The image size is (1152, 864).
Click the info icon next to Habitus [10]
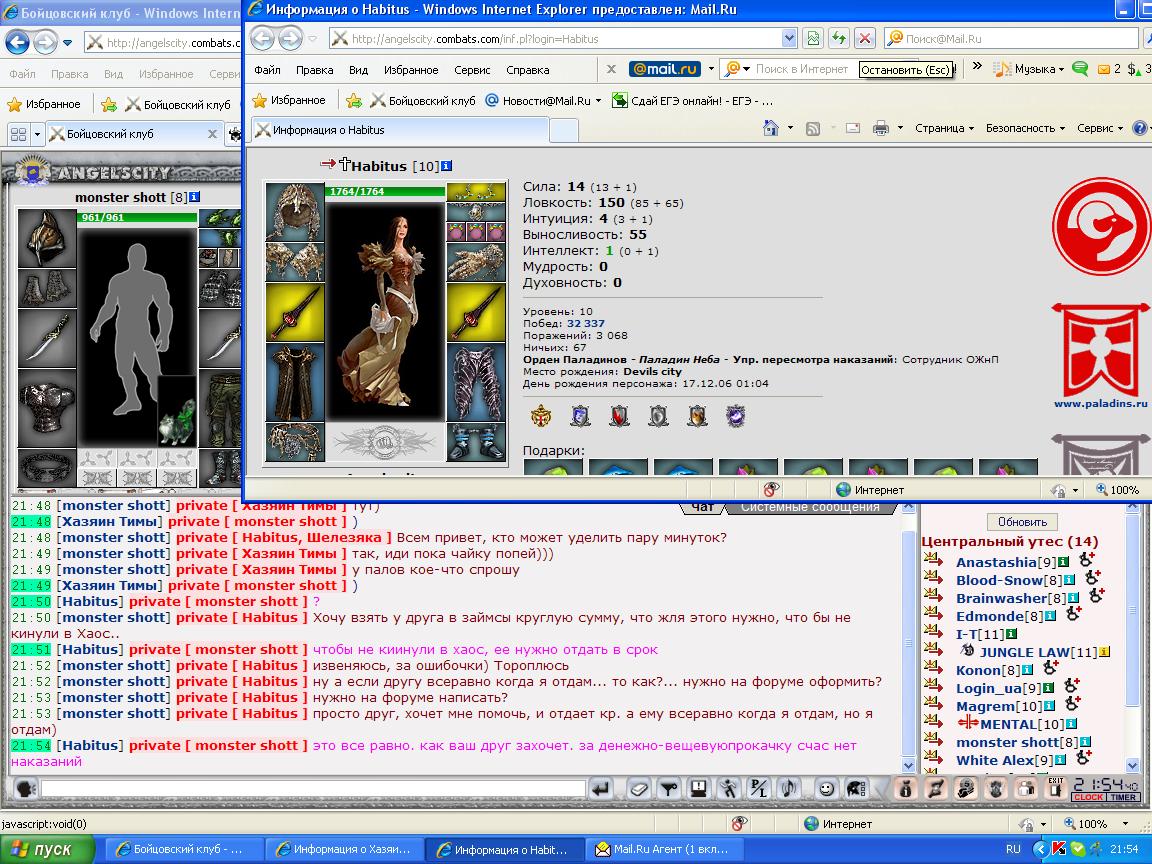446,166
